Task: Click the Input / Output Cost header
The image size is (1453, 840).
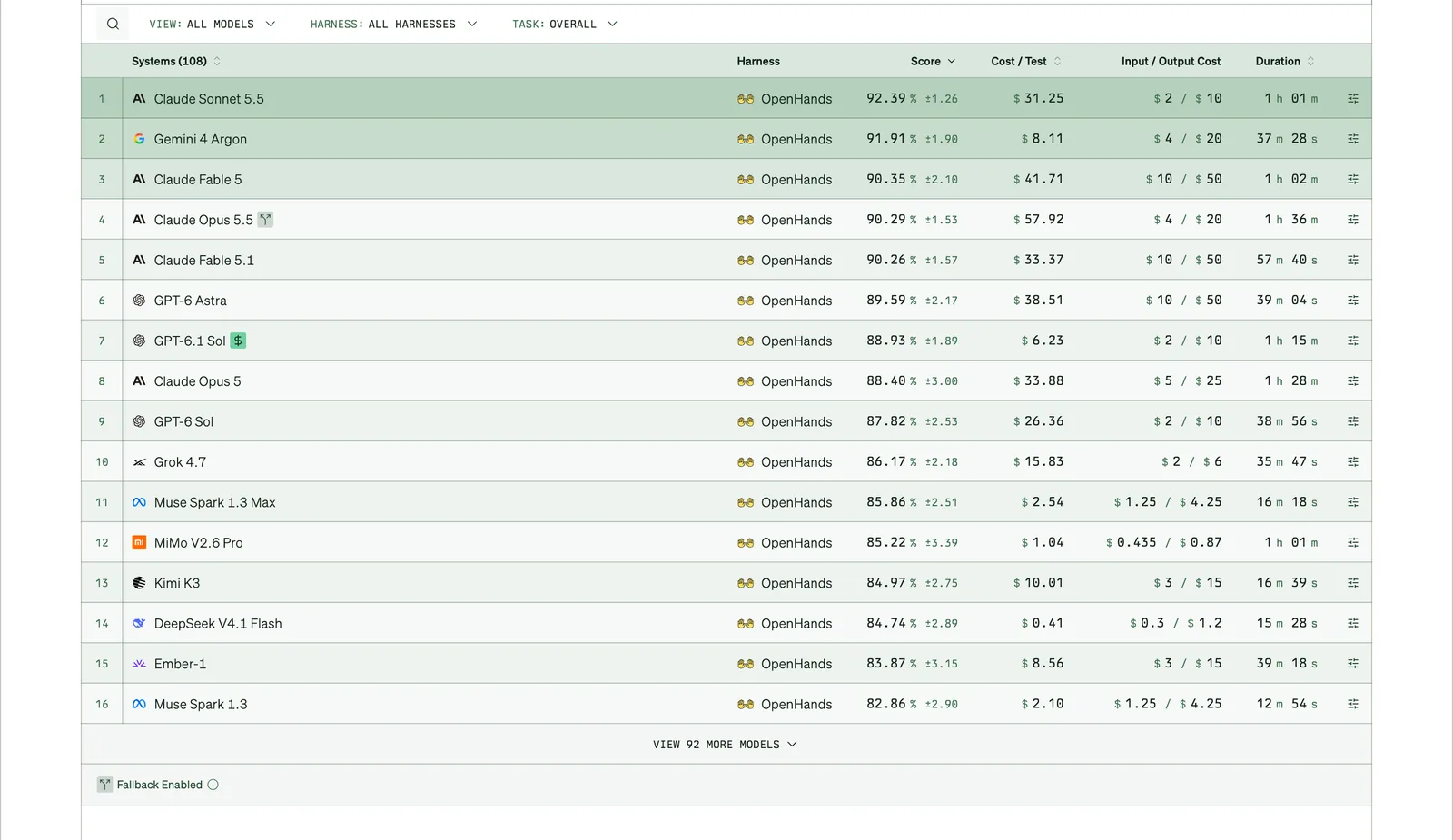Action: 1171,62
